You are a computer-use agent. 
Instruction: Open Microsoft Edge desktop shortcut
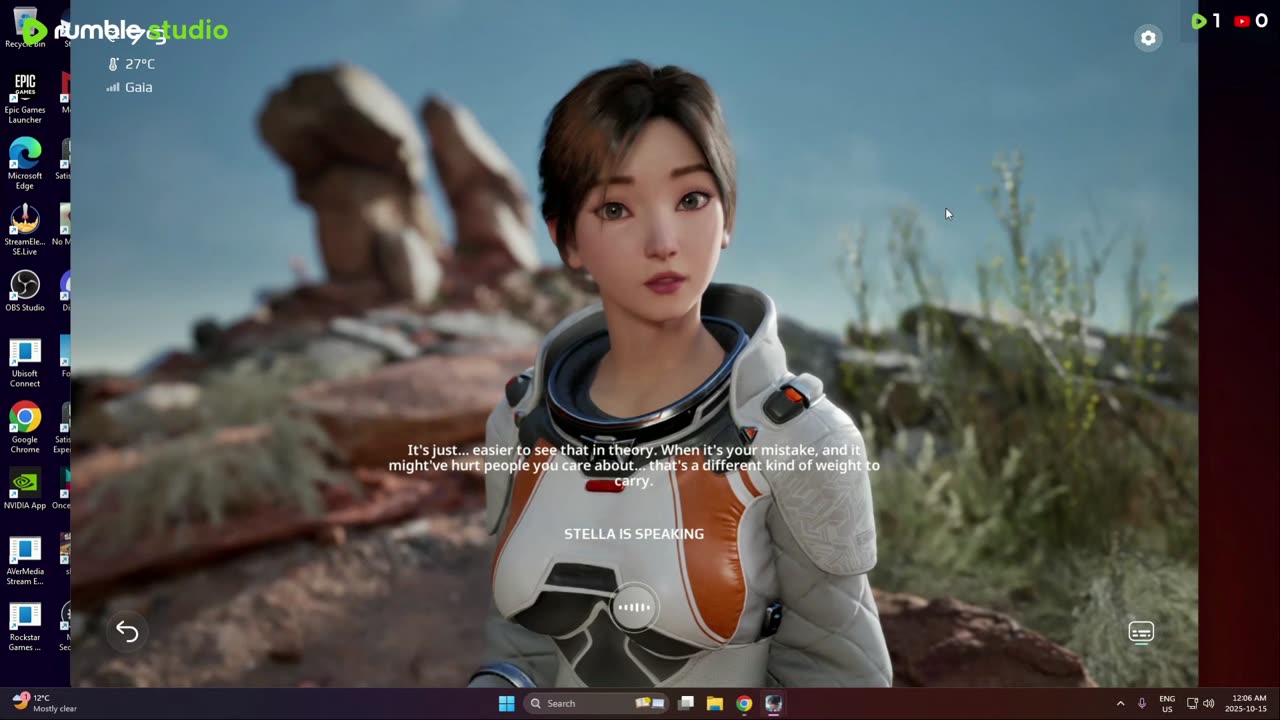pos(25,164)
